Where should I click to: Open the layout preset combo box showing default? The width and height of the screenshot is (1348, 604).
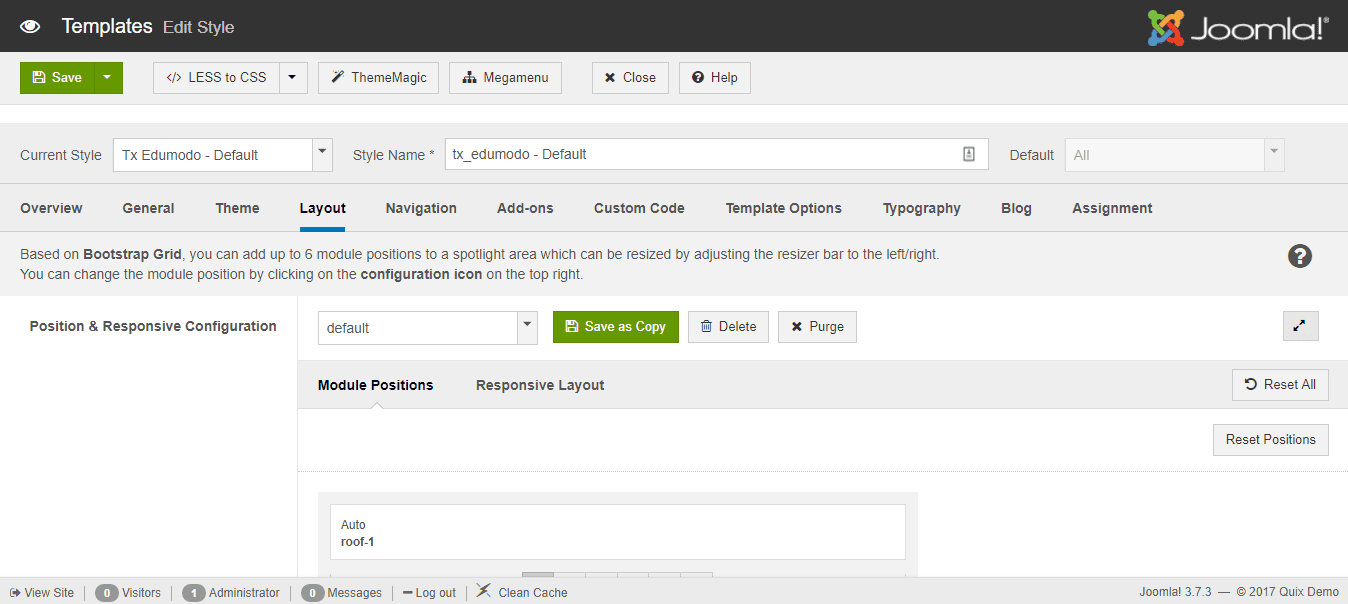[x=526, y=327]
